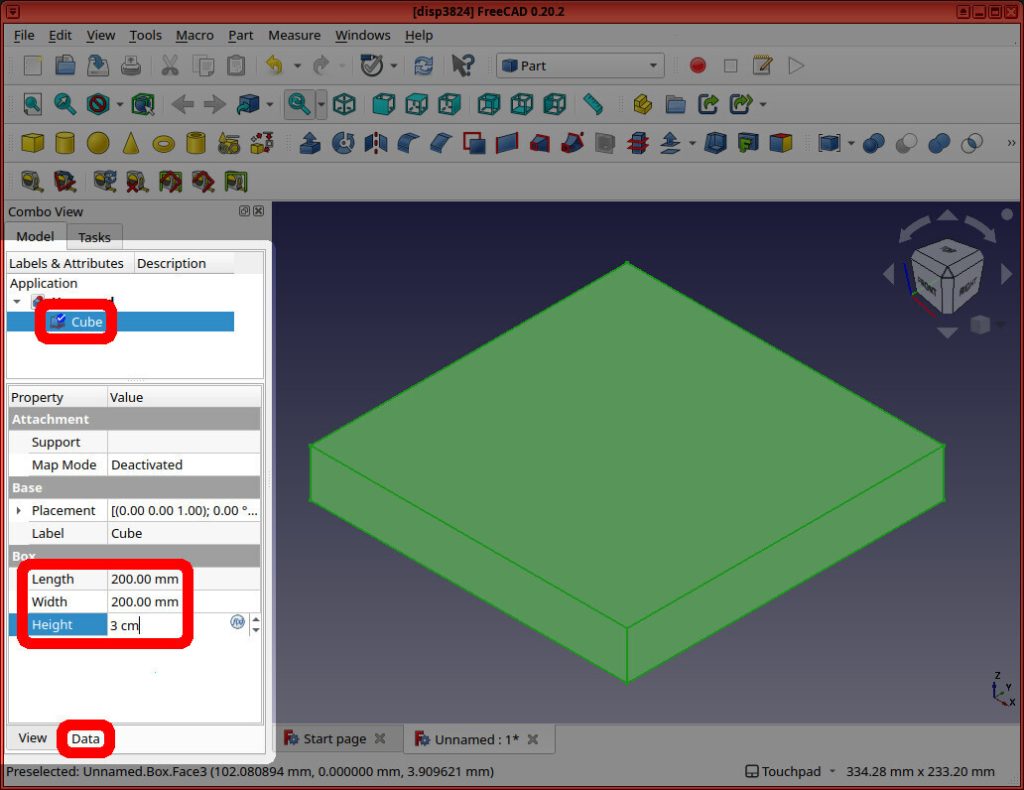This screenshot has height=790, width=1024.
Task: Fit the whole model in view
Action: click(x=32, y=104)
